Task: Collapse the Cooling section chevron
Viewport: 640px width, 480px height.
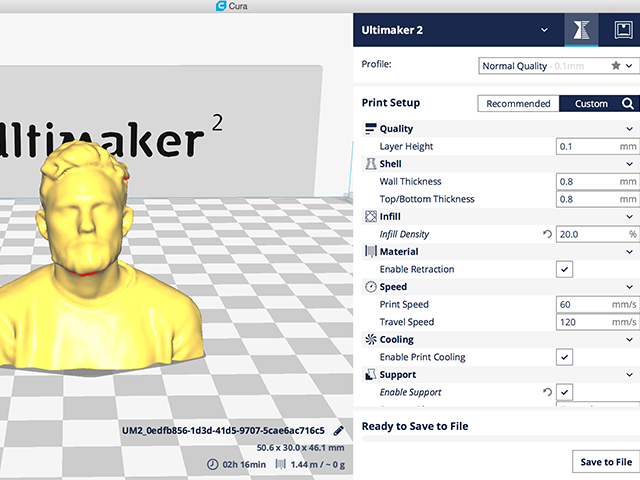Action: click(629, 339)
